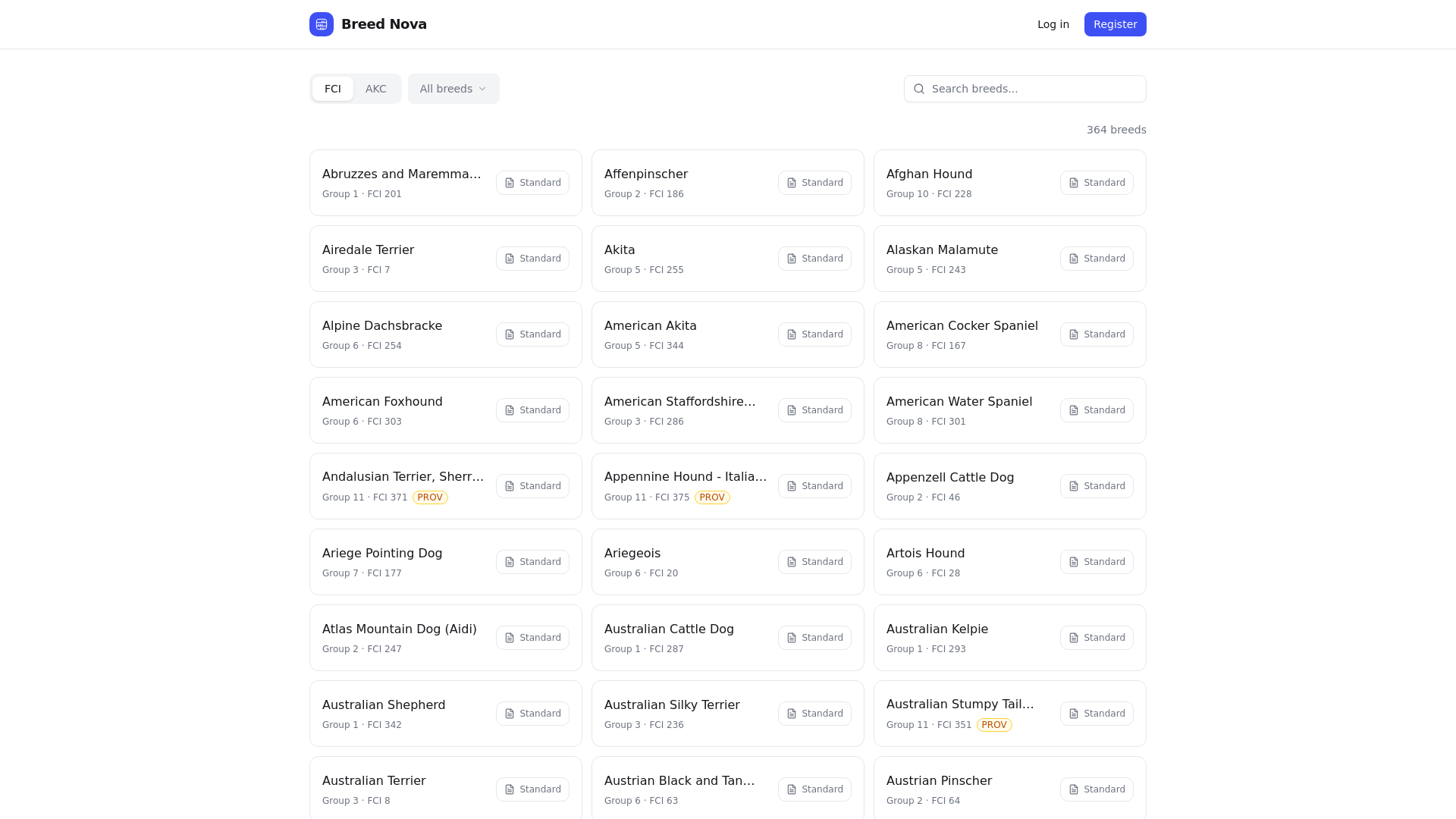Click the search magnifier icon
The image size is (1456, 819).
(x=919, y=89)
